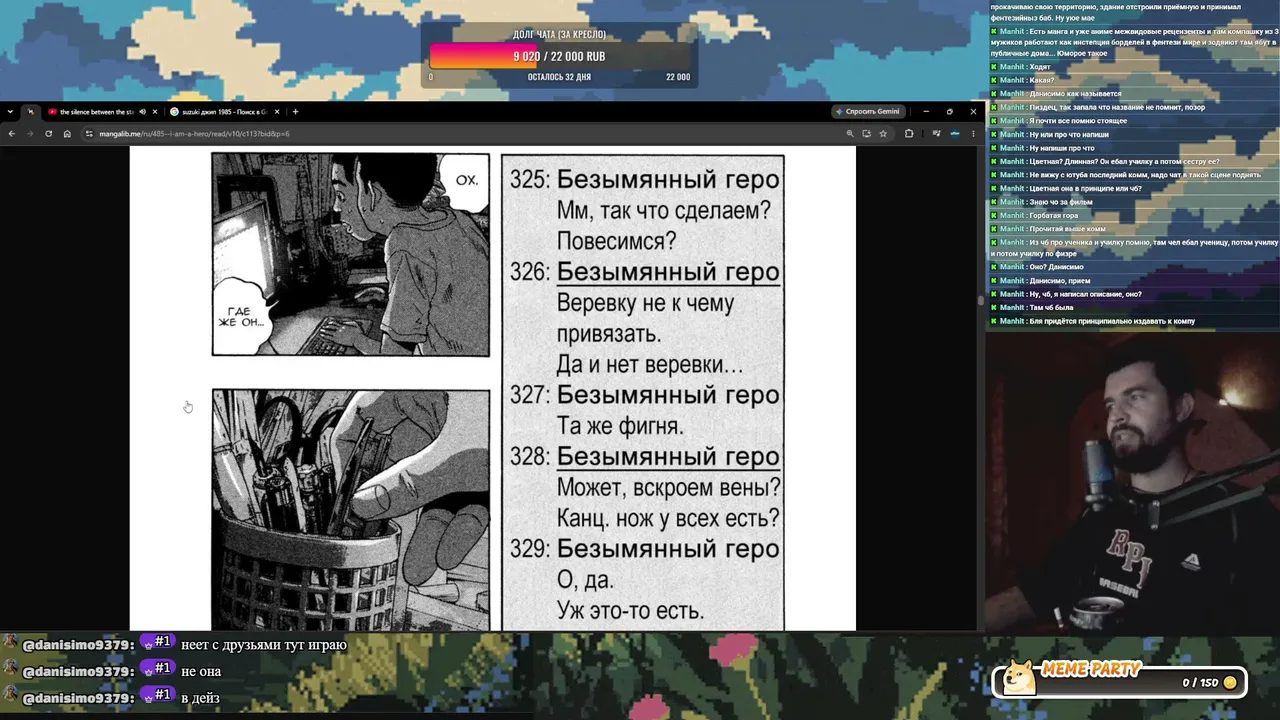Reload the mangalib page

48,133
